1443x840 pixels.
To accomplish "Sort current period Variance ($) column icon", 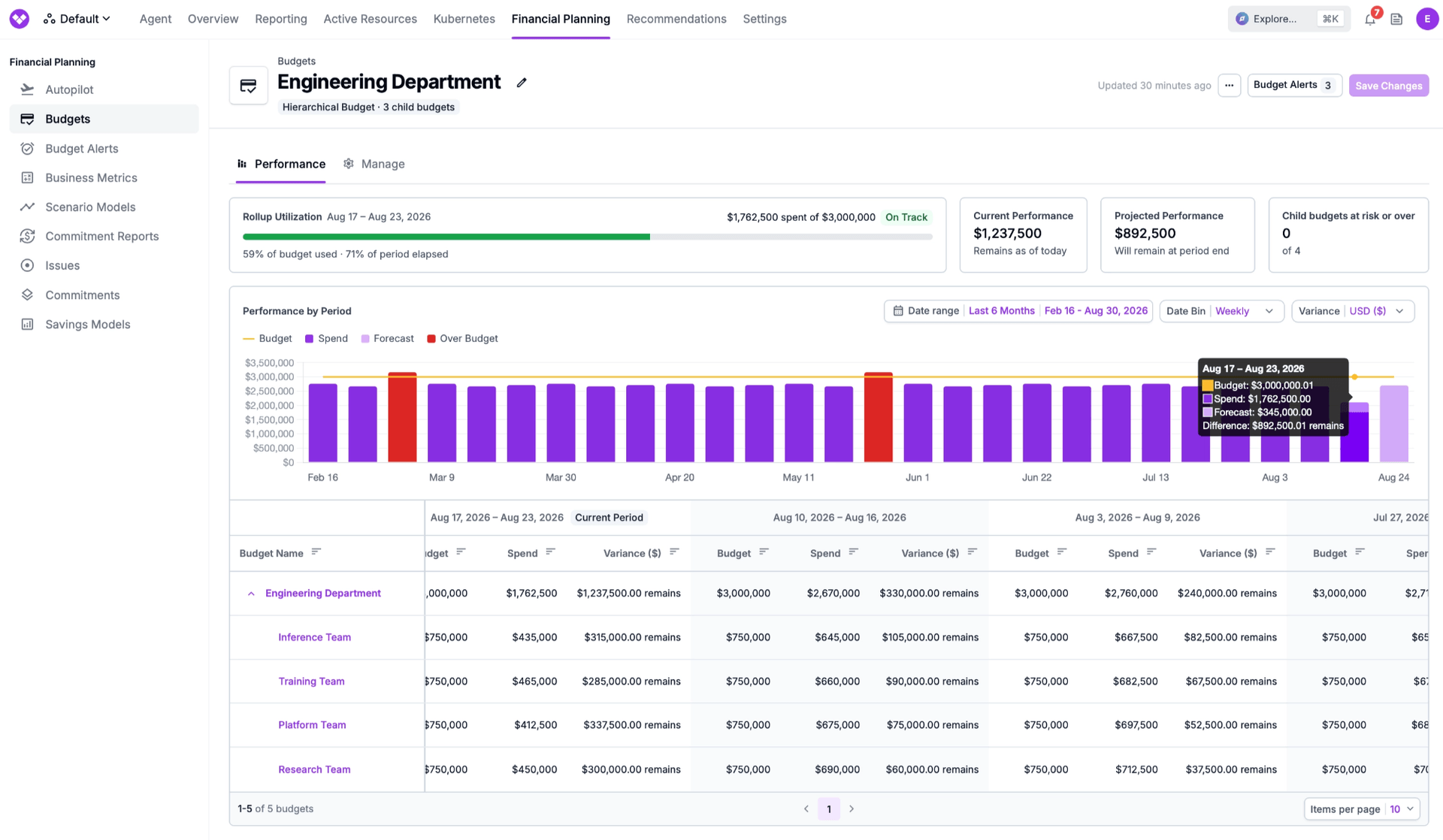I will (x=674, y=552).
